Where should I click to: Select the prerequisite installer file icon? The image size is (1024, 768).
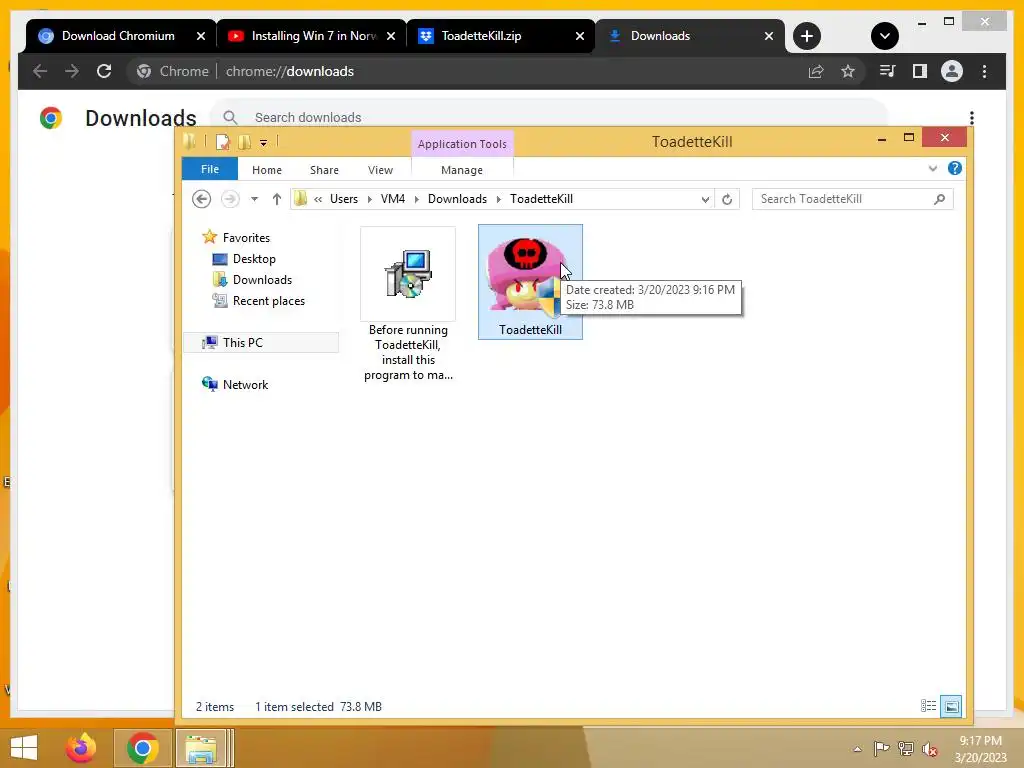pos(408,274)
